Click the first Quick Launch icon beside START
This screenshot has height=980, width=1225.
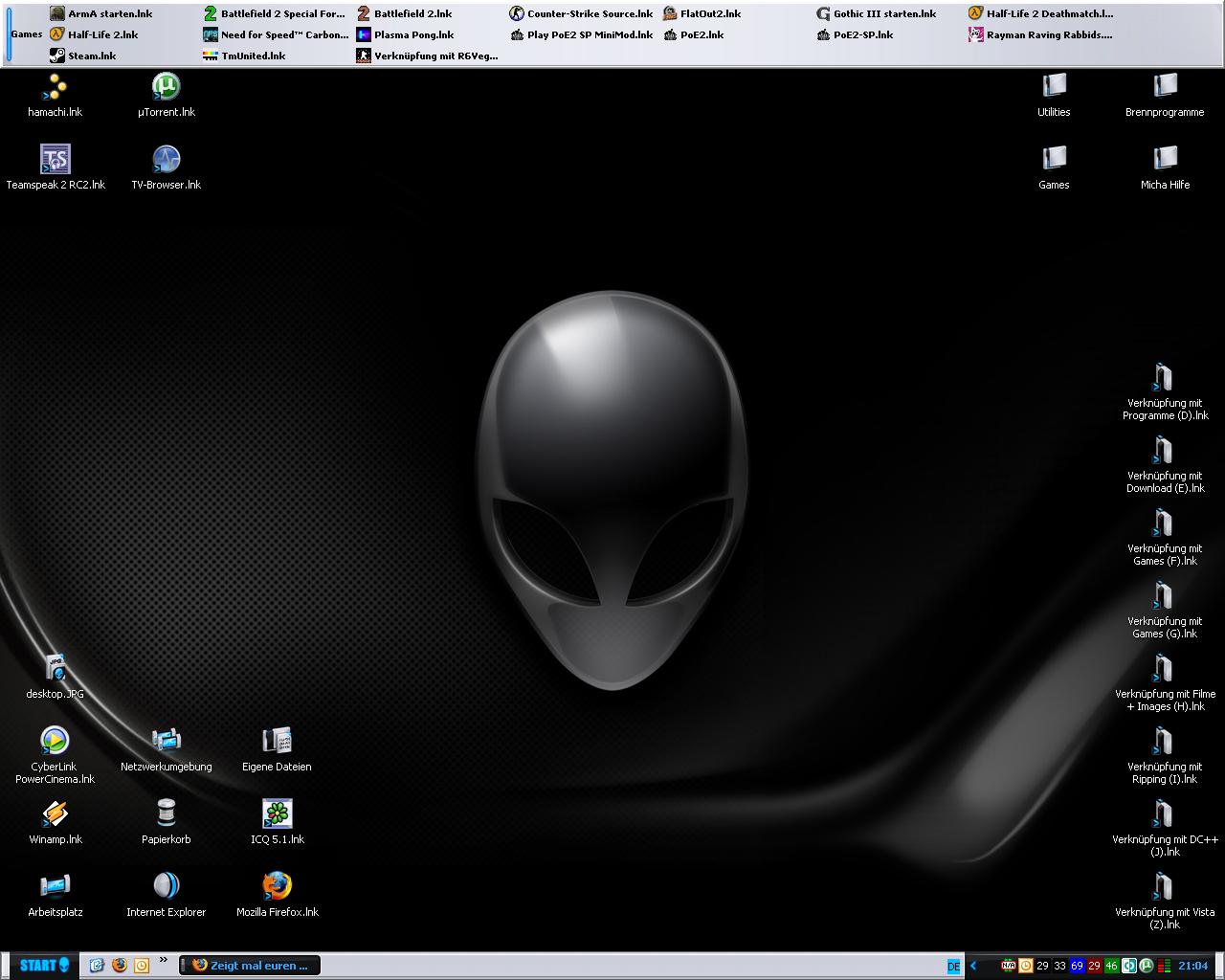[97, 965]
